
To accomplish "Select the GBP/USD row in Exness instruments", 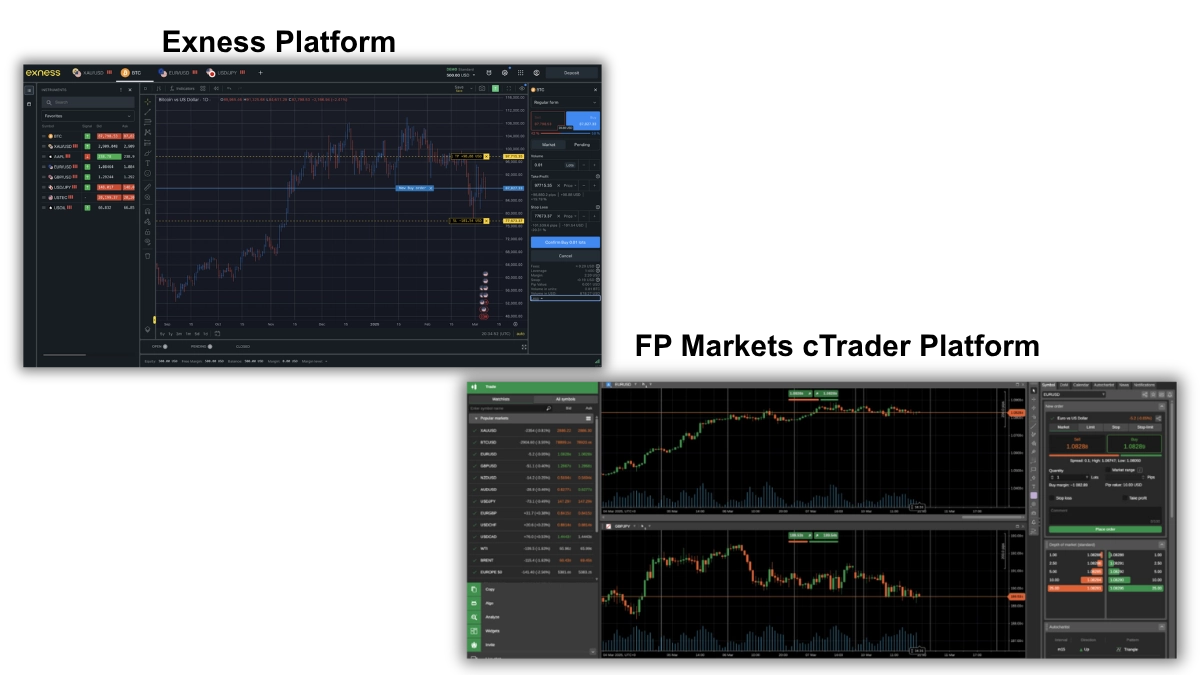I will pyautogui.click(x=88, y=177).
